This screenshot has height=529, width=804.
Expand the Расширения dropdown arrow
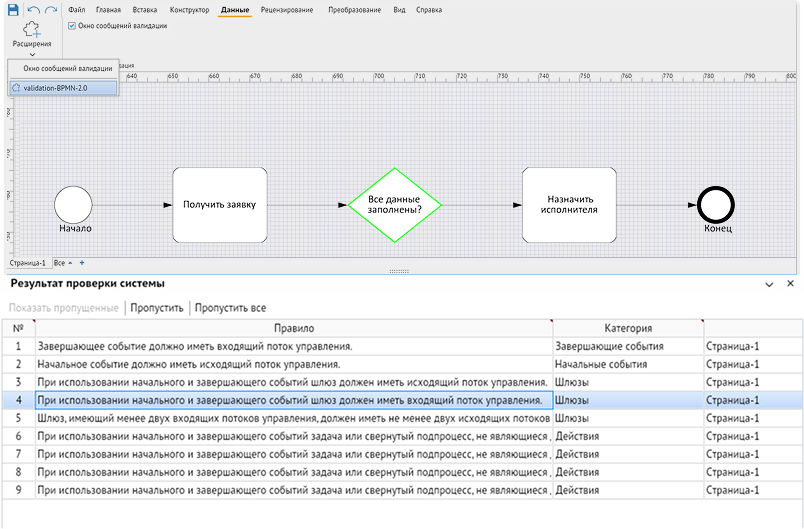(x=32, y=54)
